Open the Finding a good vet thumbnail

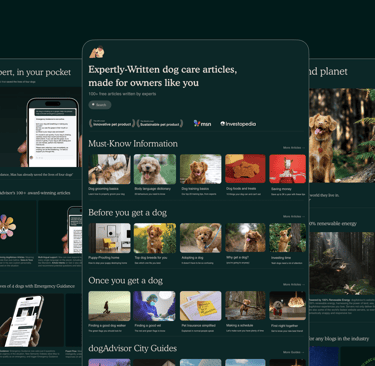(x=154, y=306)
